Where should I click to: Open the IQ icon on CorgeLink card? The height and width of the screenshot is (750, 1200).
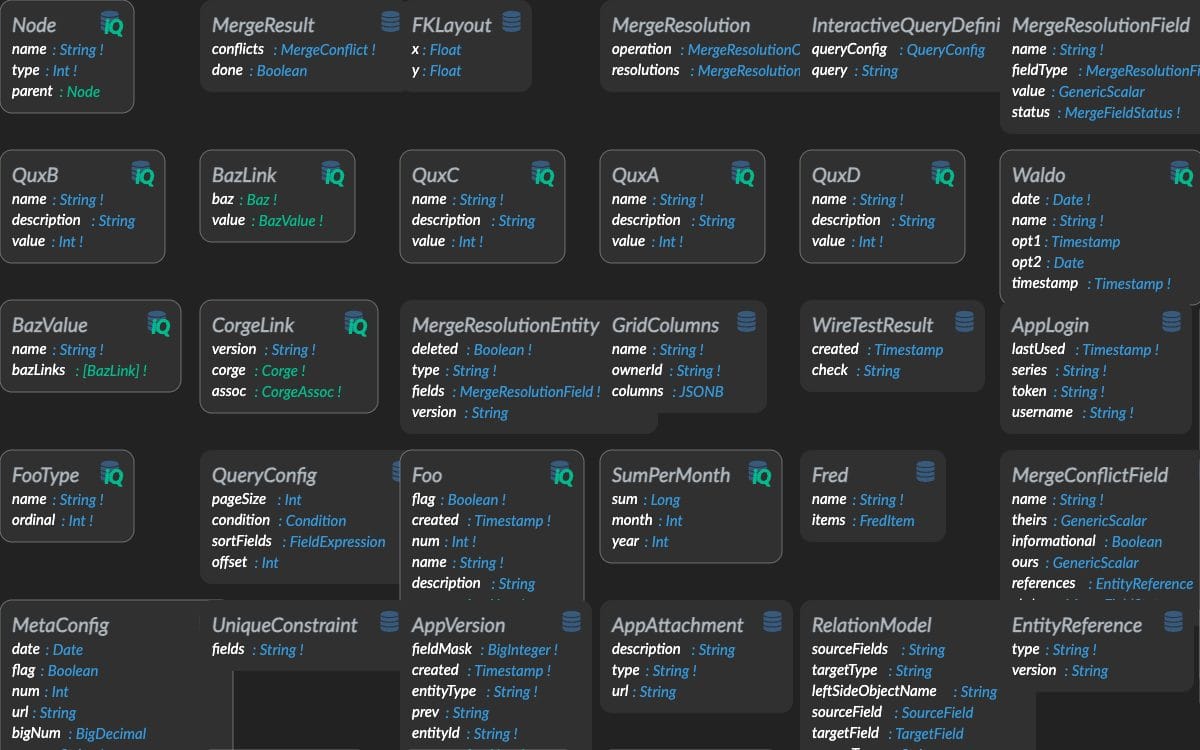click(x=356, y=325)
